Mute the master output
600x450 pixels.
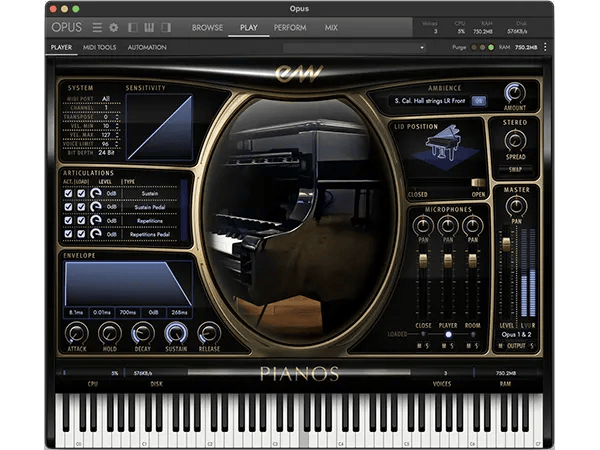coord(501,346)
